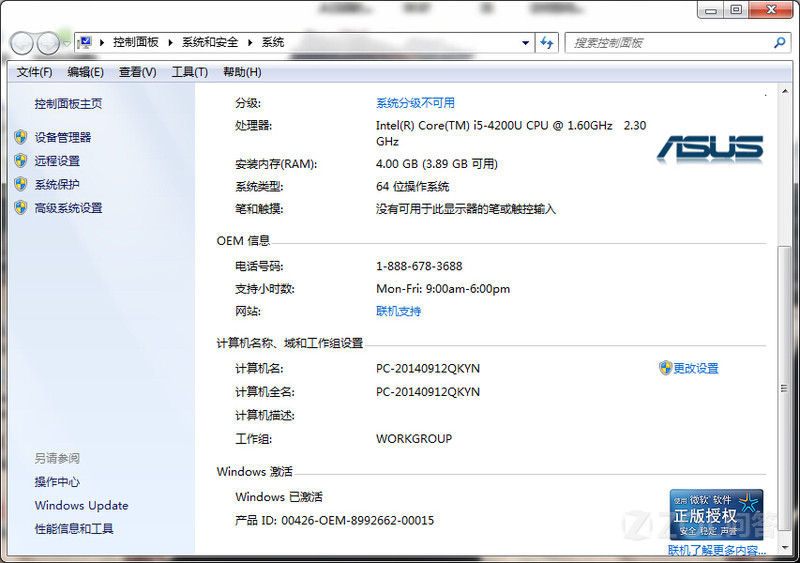Image resolution: width=800 pixels, height=563 pixels.
Task: Click the 计算机全名: PC-20140912QKYN value
Action: click(x=428, y=391)
